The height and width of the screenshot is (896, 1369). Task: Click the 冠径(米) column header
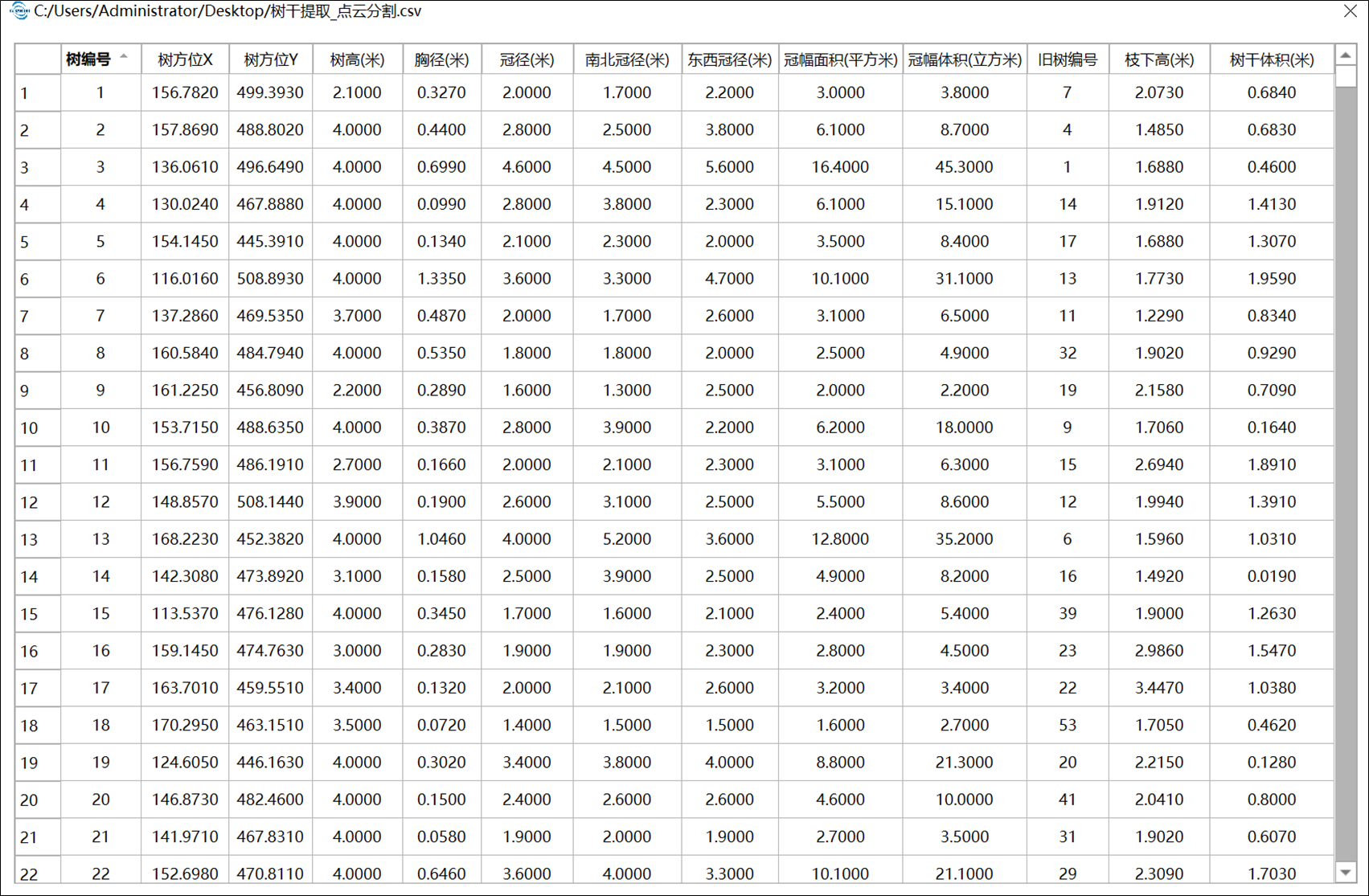coord(527,59)
